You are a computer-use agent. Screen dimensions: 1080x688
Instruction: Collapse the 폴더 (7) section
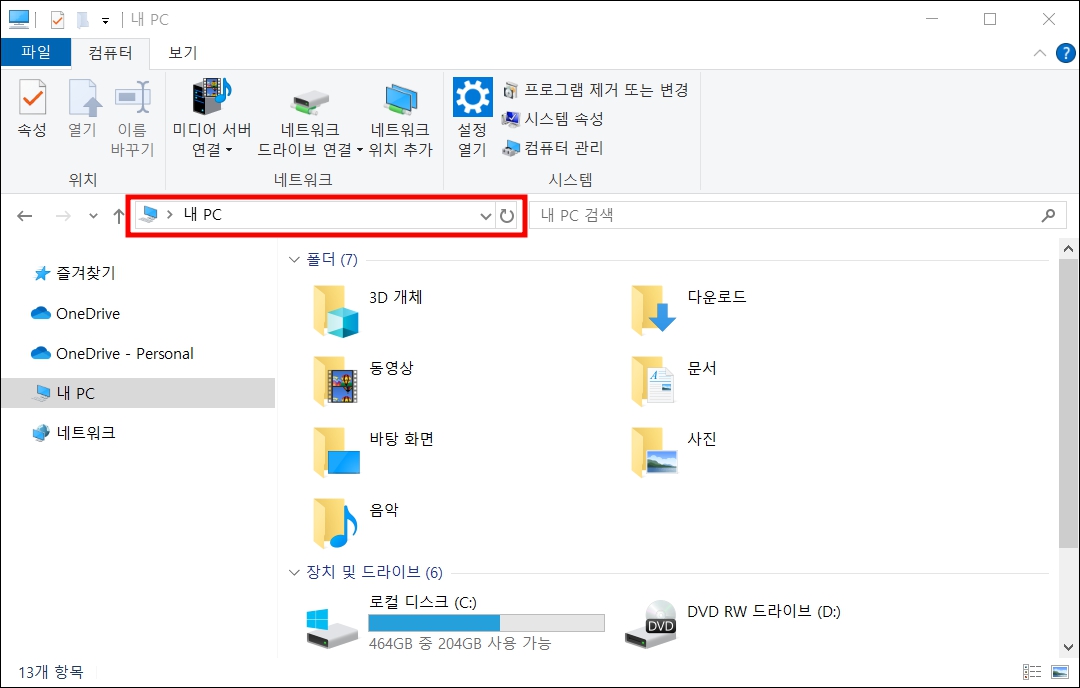pos(293,259)
